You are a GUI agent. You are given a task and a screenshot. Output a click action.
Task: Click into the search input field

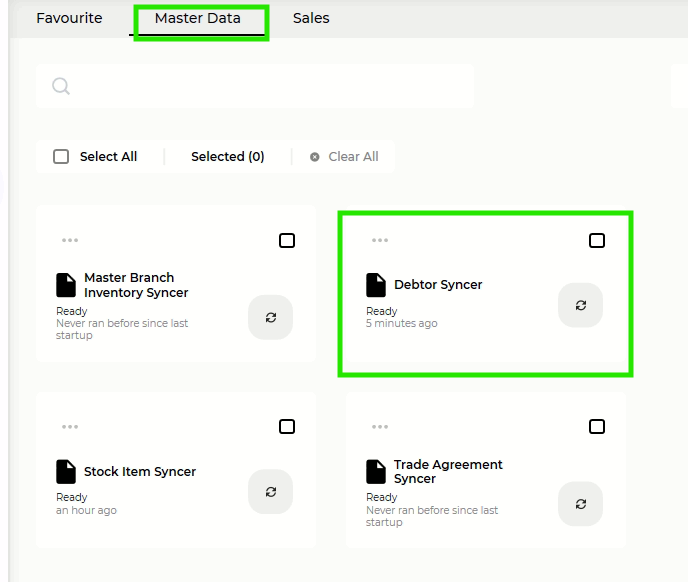pyautogui.click(x=270, y=87)
